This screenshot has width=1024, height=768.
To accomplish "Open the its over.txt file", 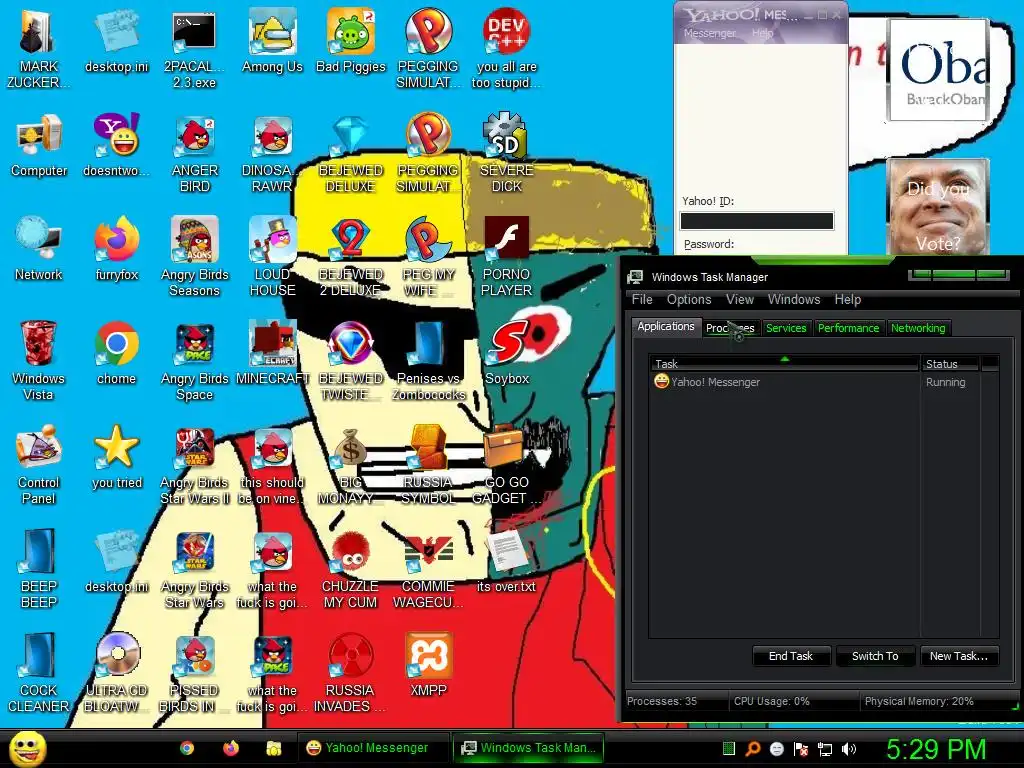I will (x=507, y=560).
